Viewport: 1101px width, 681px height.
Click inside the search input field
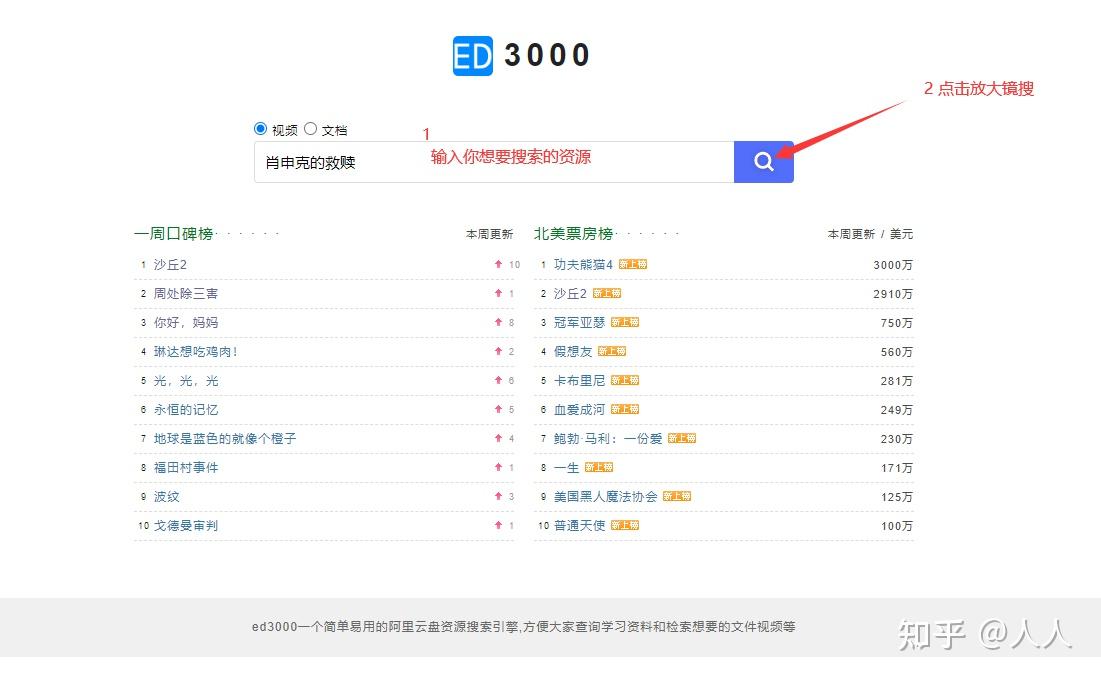coord(450,161)
